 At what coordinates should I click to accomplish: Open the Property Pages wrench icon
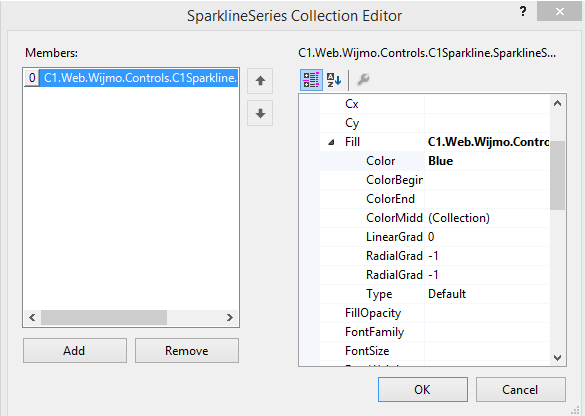coord(363,80)
